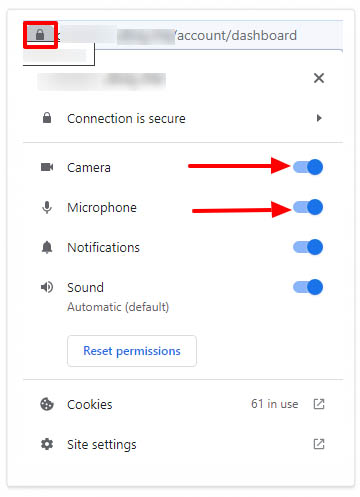This screenshot has width=360, height=497.
Task: Open the Site settings entry
Action: click(183, 444)
